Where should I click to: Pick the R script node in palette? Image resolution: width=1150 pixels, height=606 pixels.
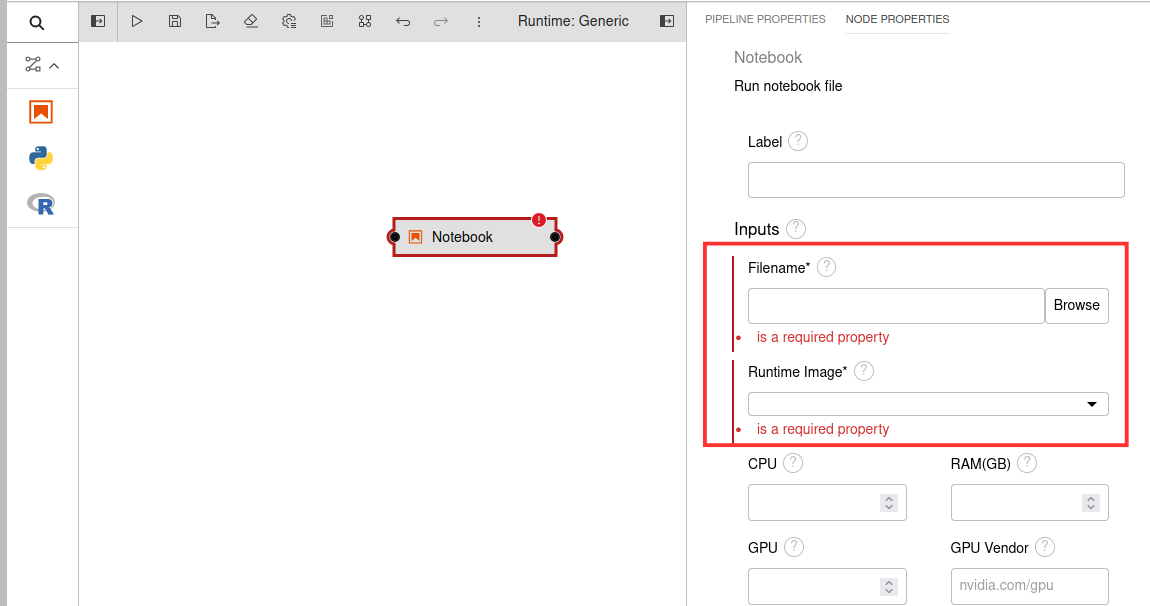pyautogui.click(x=41, y=204)
